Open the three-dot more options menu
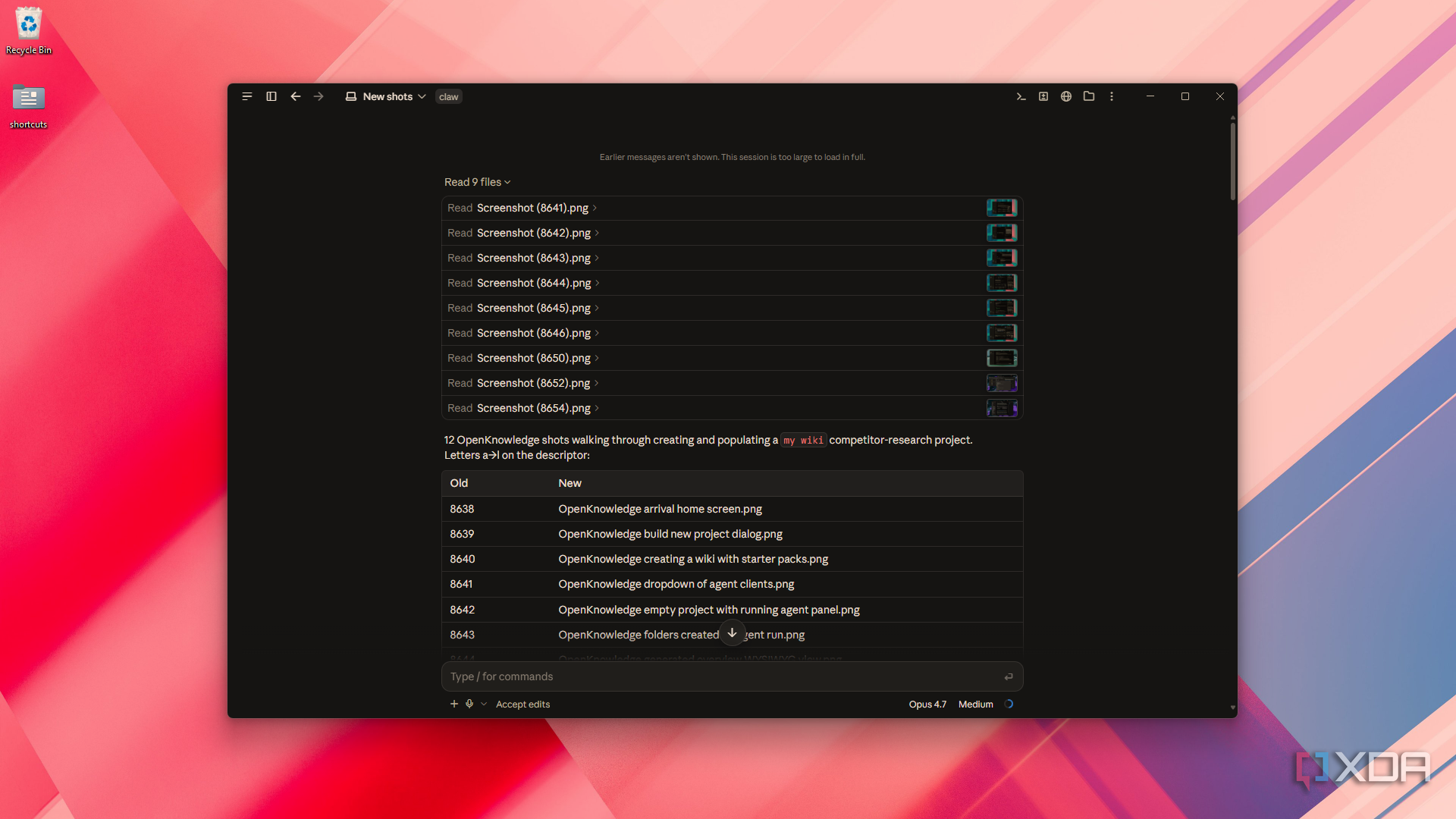 click(1112, 96)
